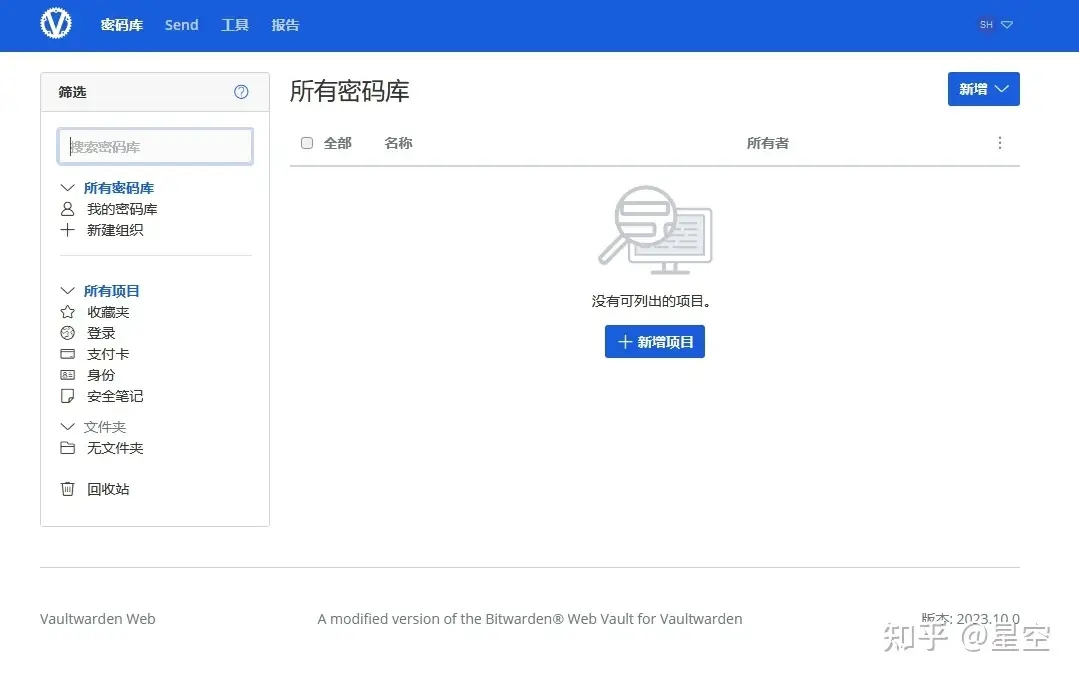
Task: Select the note icon for 安全笔记
Action: click(x=68, y=396)
